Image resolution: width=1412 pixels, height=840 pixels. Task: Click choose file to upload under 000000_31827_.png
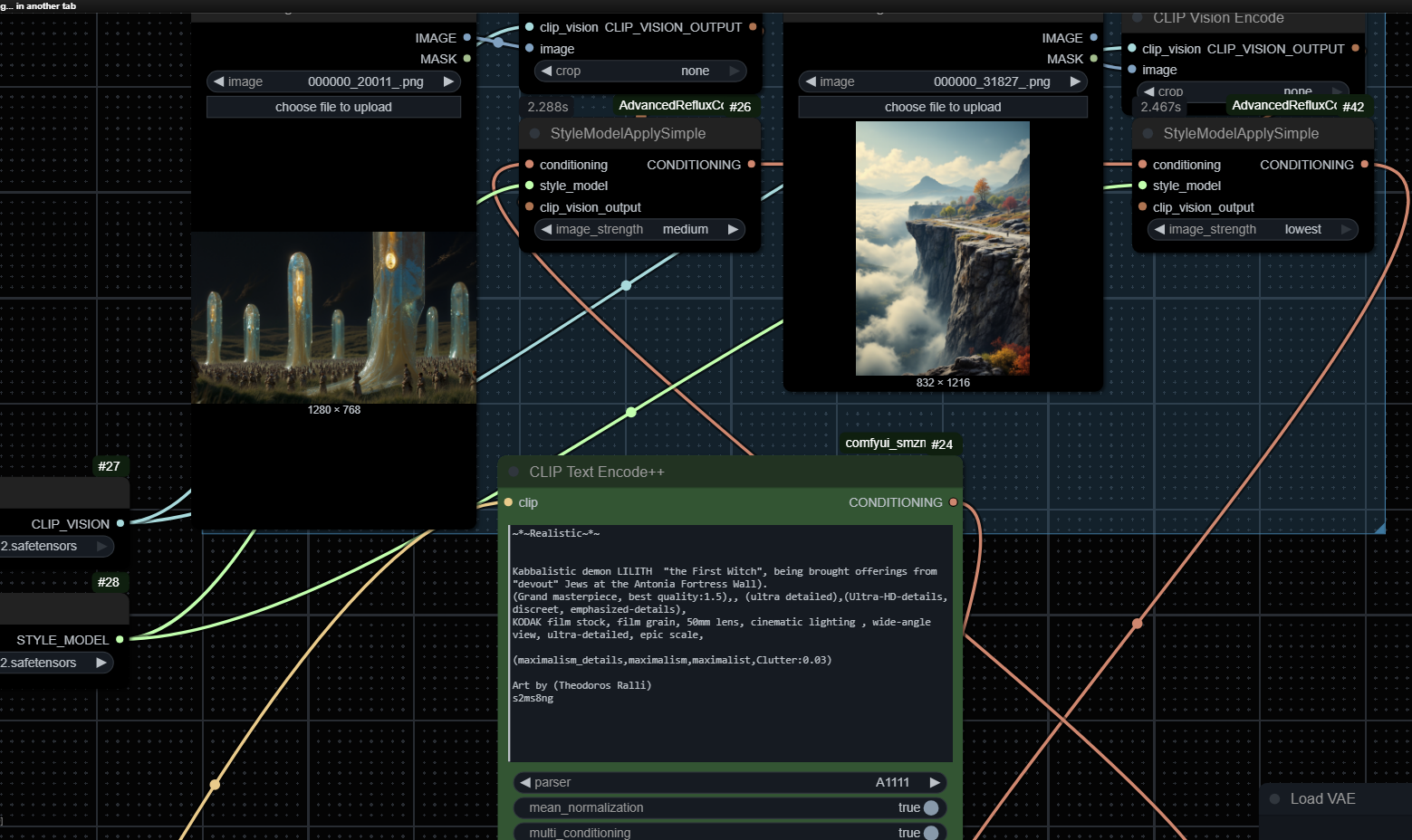[943, 107]
